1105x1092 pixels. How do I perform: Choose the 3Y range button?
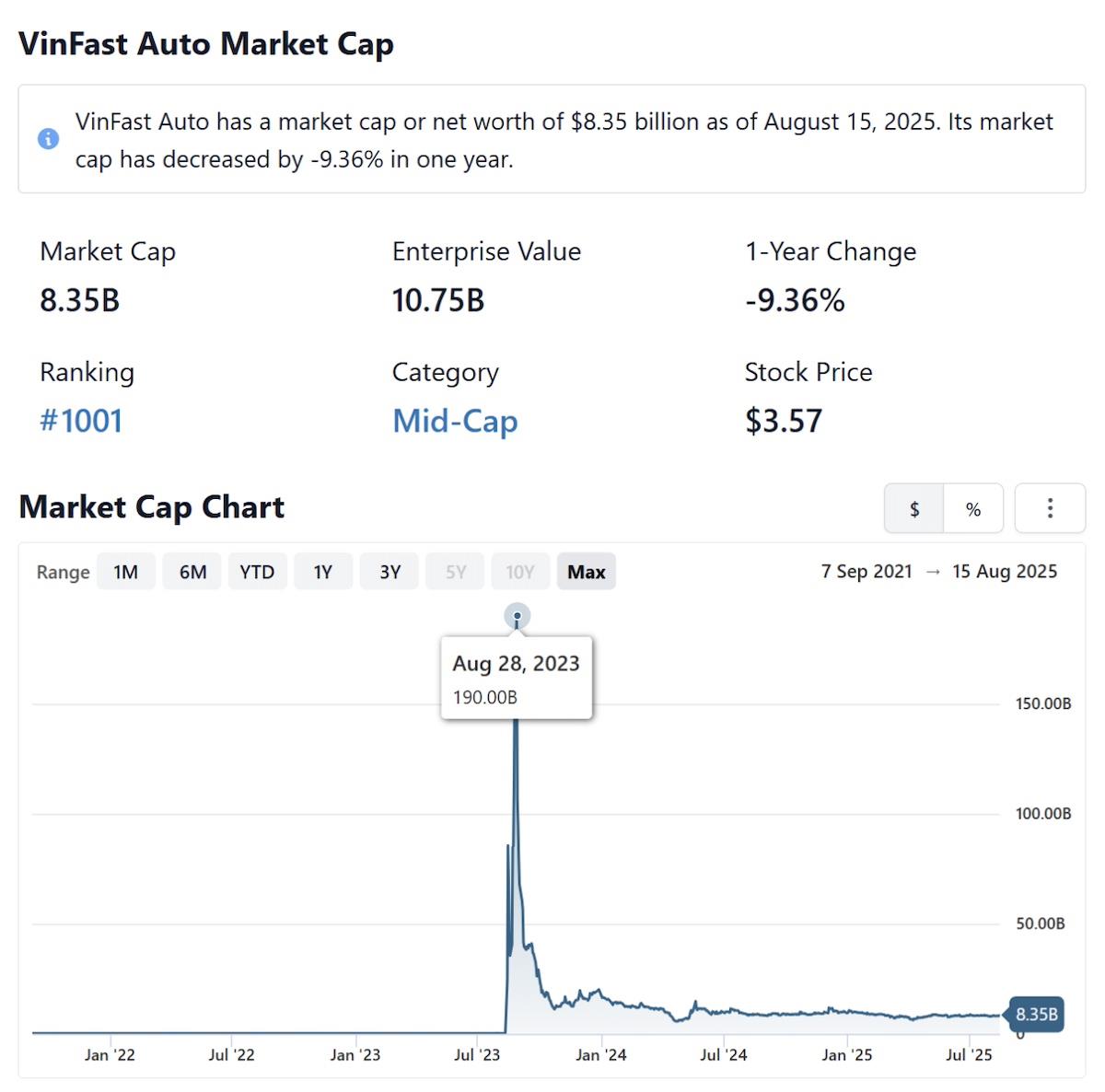coord(390,572)
